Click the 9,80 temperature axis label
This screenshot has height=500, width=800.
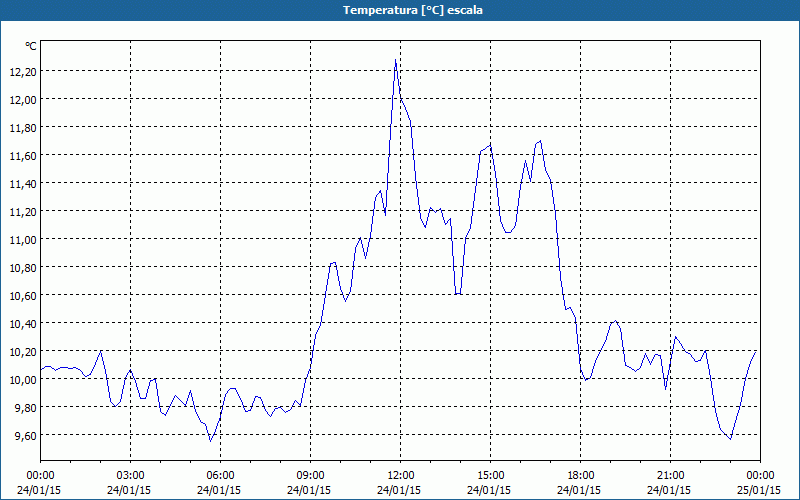[x=26, y=409]
